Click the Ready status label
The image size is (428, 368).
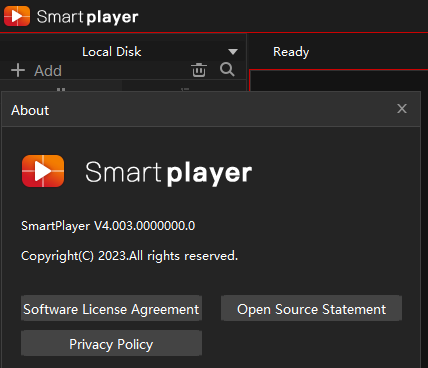tap(291, 52)
